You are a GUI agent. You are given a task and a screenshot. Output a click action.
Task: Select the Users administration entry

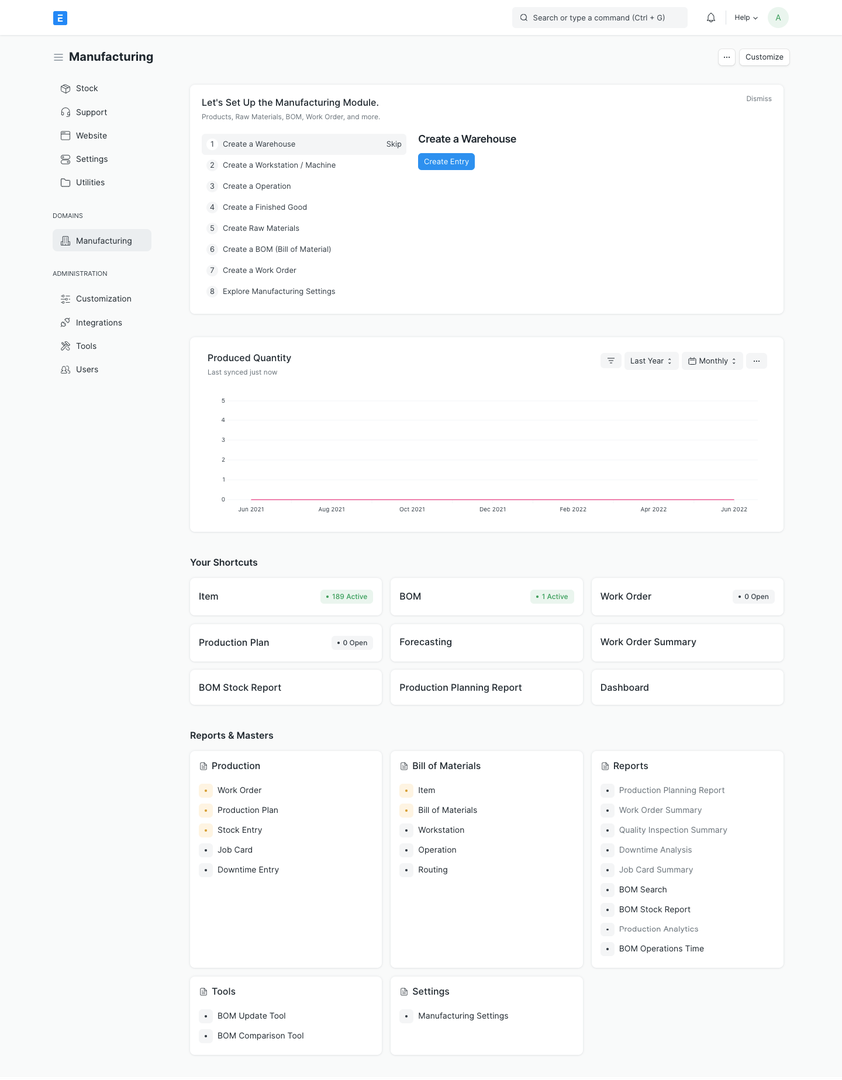tap(86, 369)
